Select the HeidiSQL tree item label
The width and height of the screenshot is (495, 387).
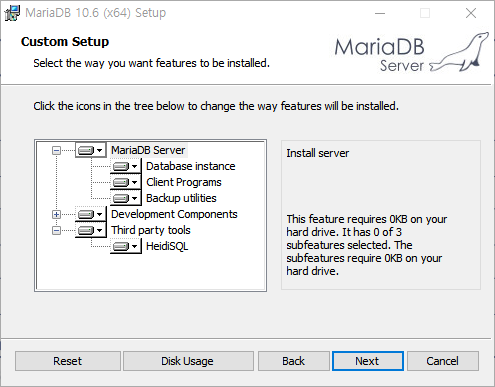[x=167, y=246]
